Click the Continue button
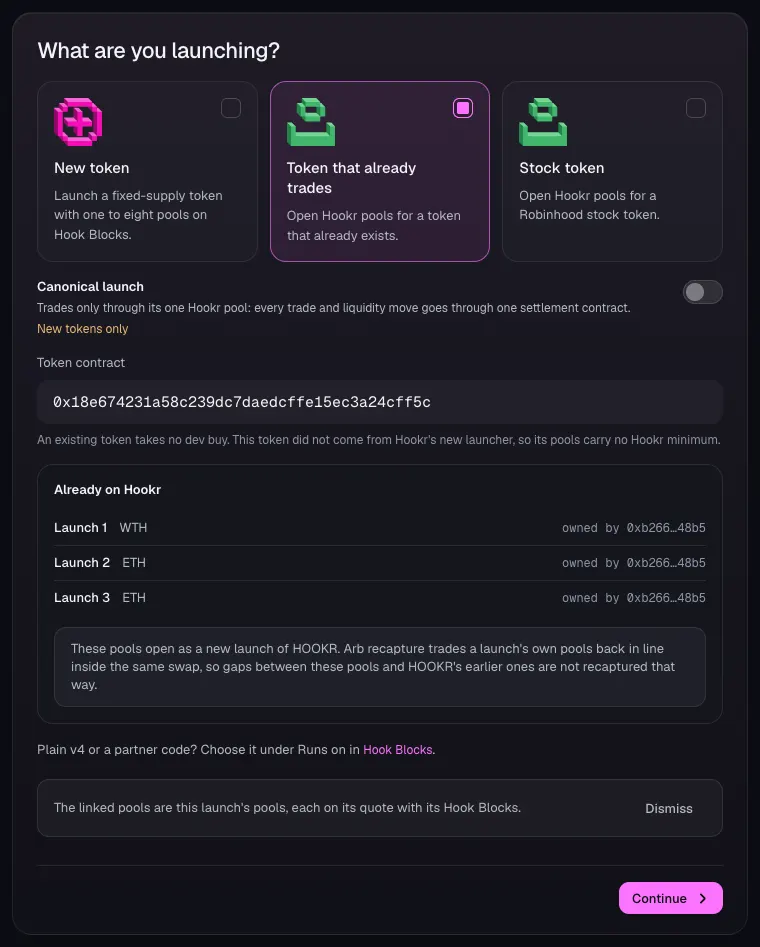This screenshot has height=947, width=760. tap(671, 898)
